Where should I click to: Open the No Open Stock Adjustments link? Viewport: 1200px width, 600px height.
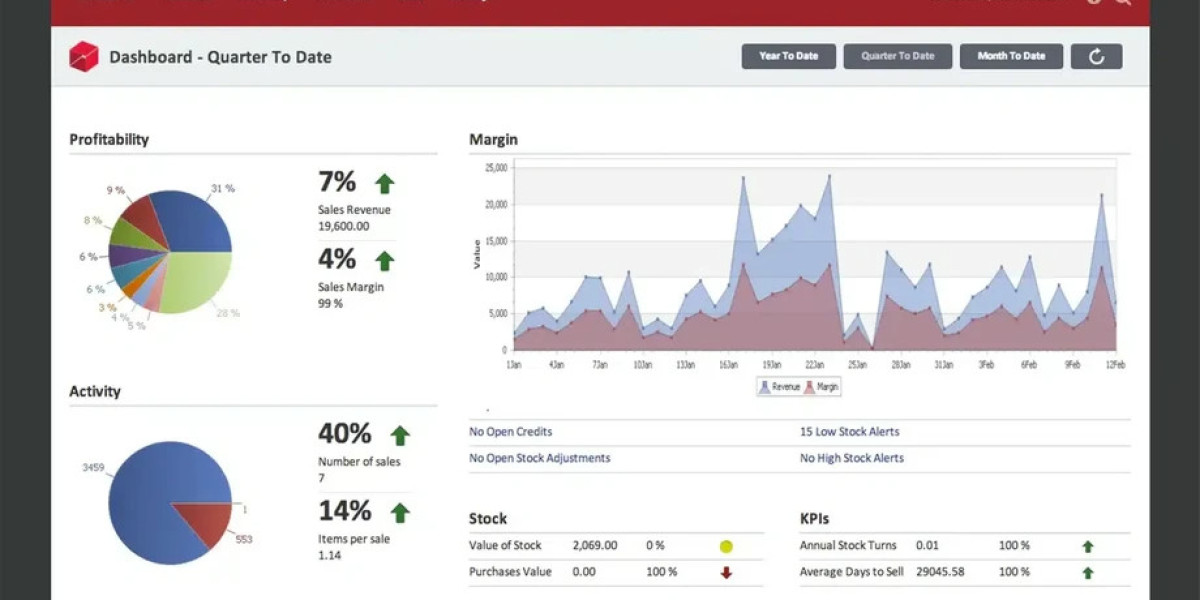click(x=540, y=458)
